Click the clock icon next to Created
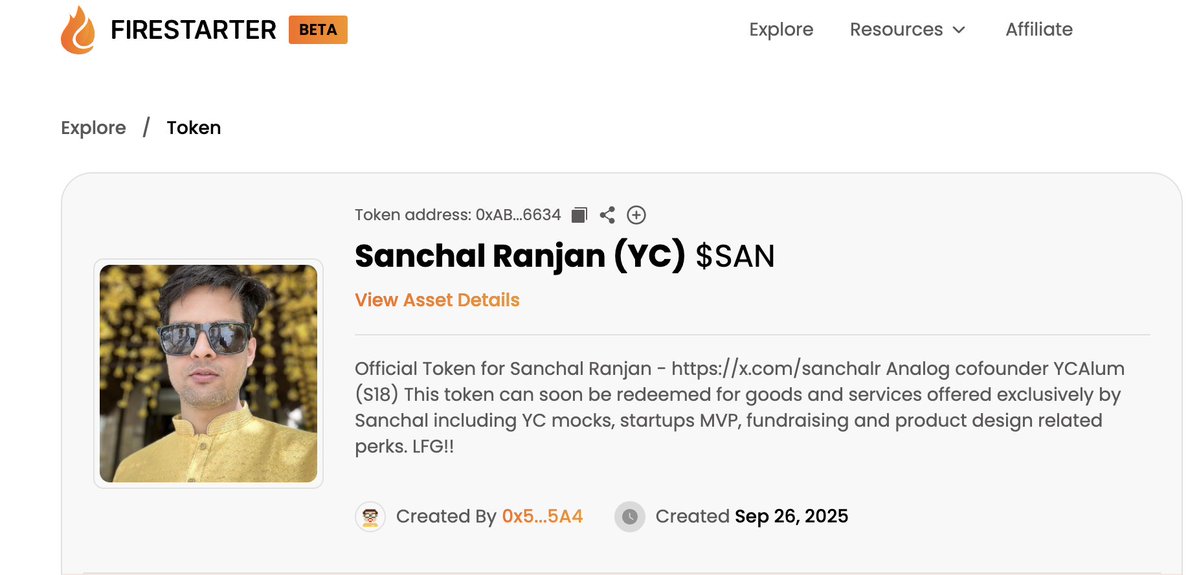 coord(629,517)
